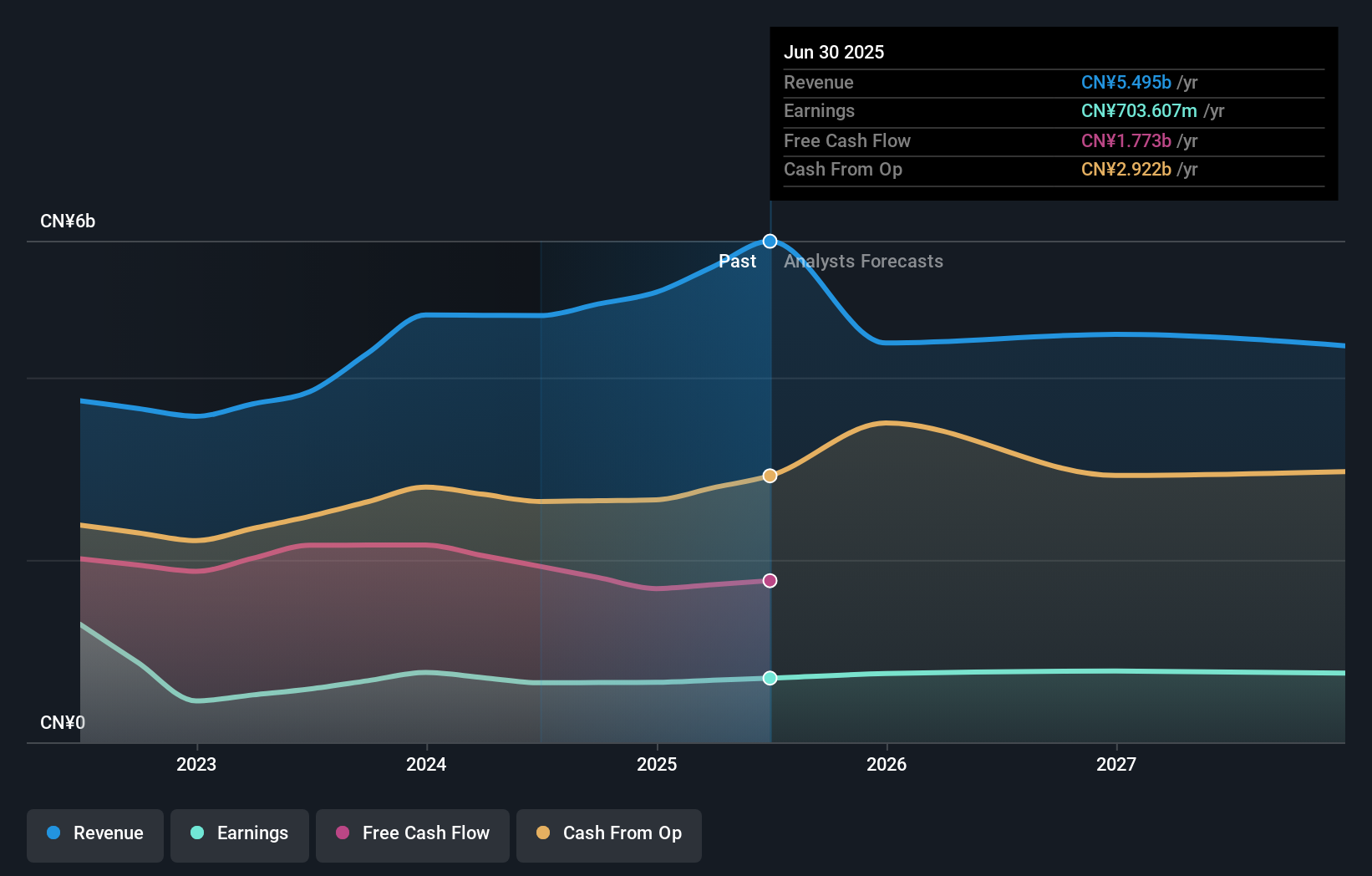Click the 2025 axis label on the timeline

657,763
